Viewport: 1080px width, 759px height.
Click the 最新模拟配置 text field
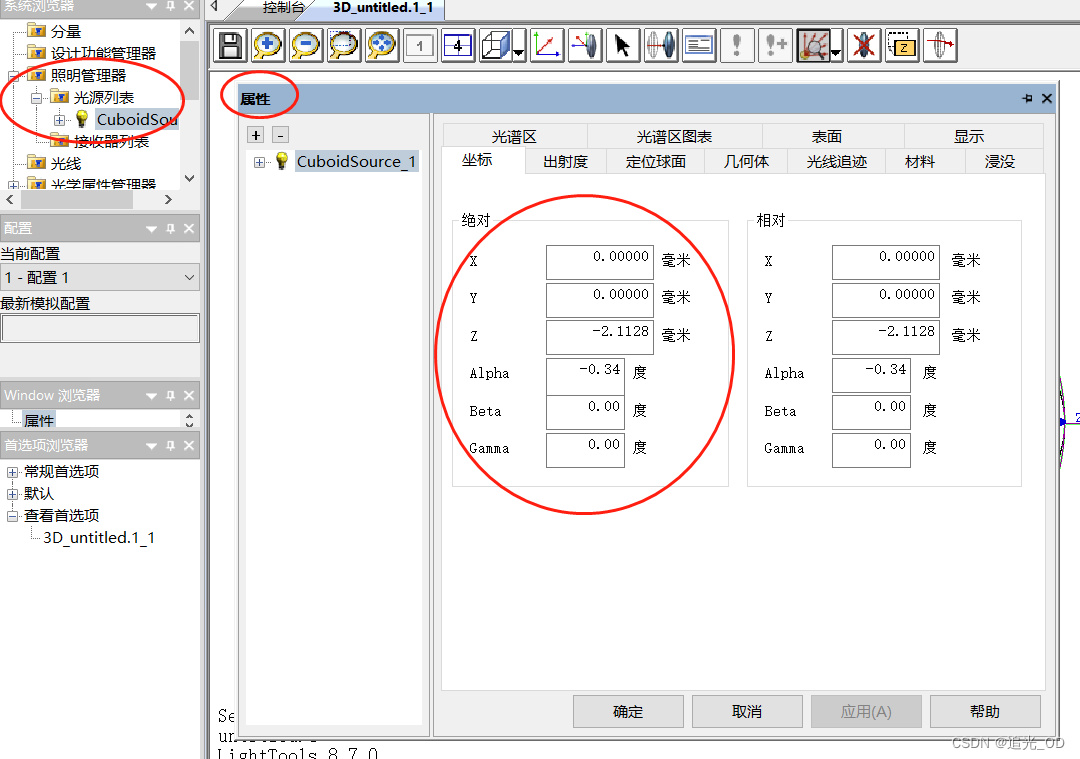pyautogui.click(x=101, y=328)
